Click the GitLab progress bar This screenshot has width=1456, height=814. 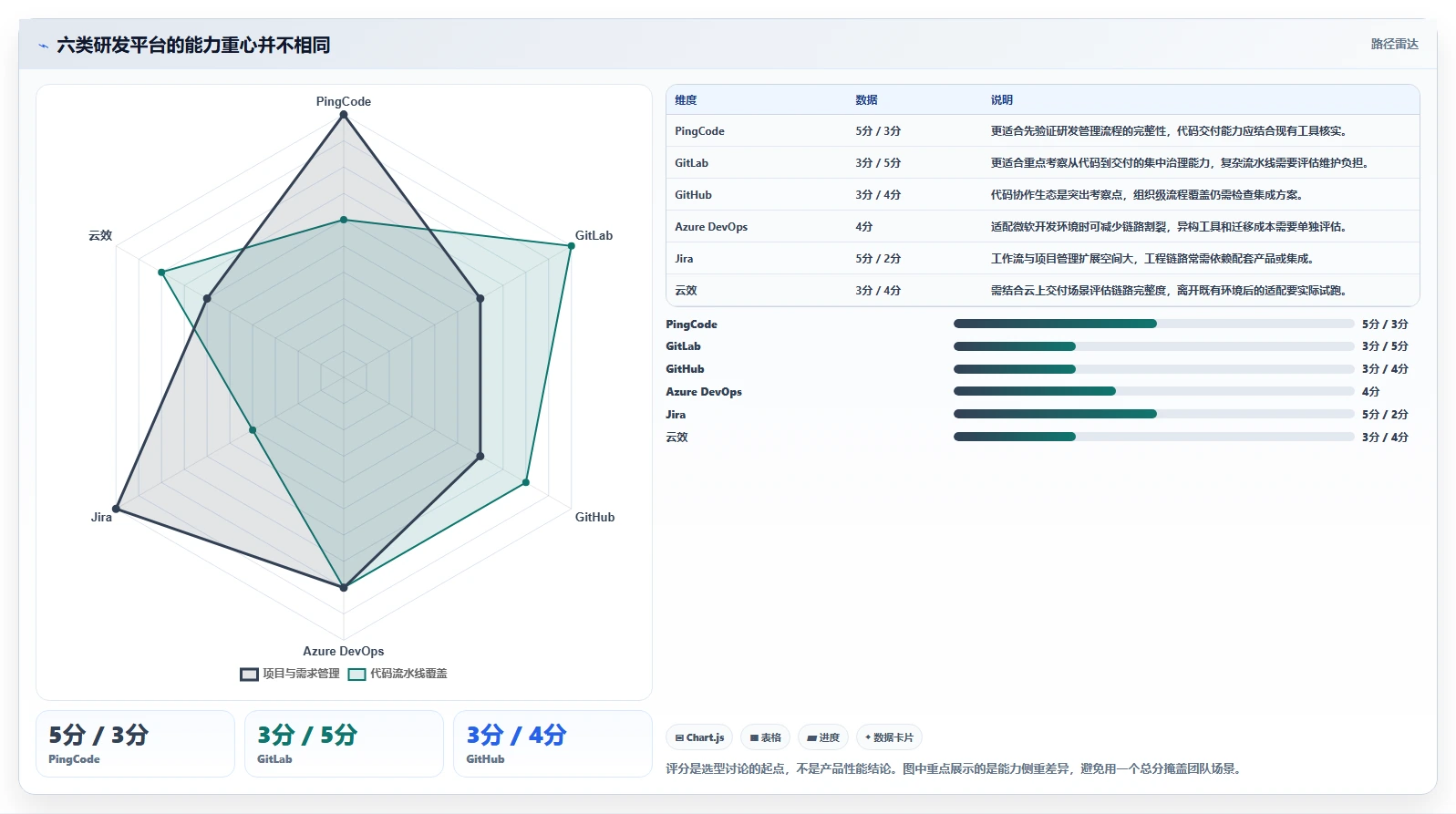pos(1153,346)
